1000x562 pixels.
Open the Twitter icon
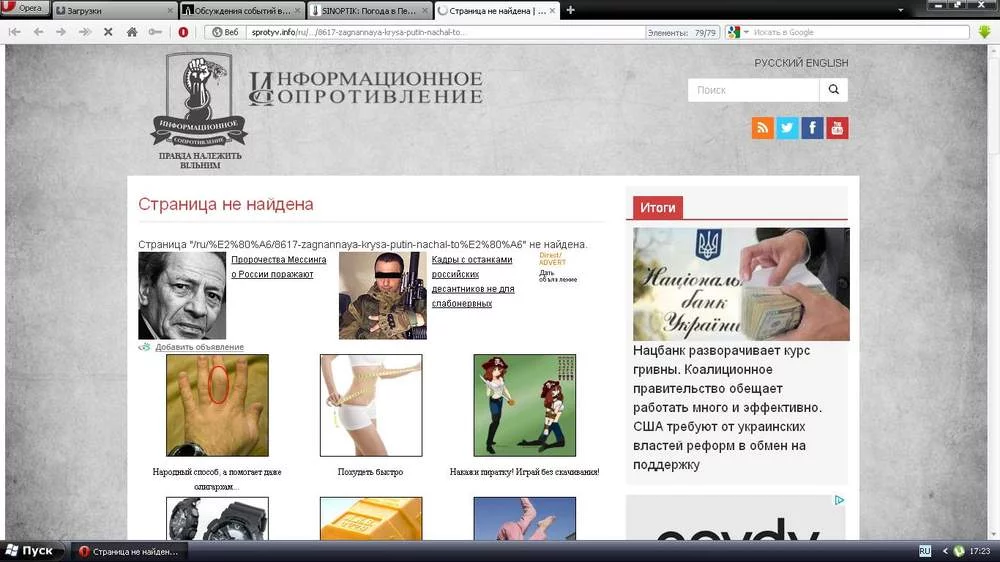pos(787,128)
